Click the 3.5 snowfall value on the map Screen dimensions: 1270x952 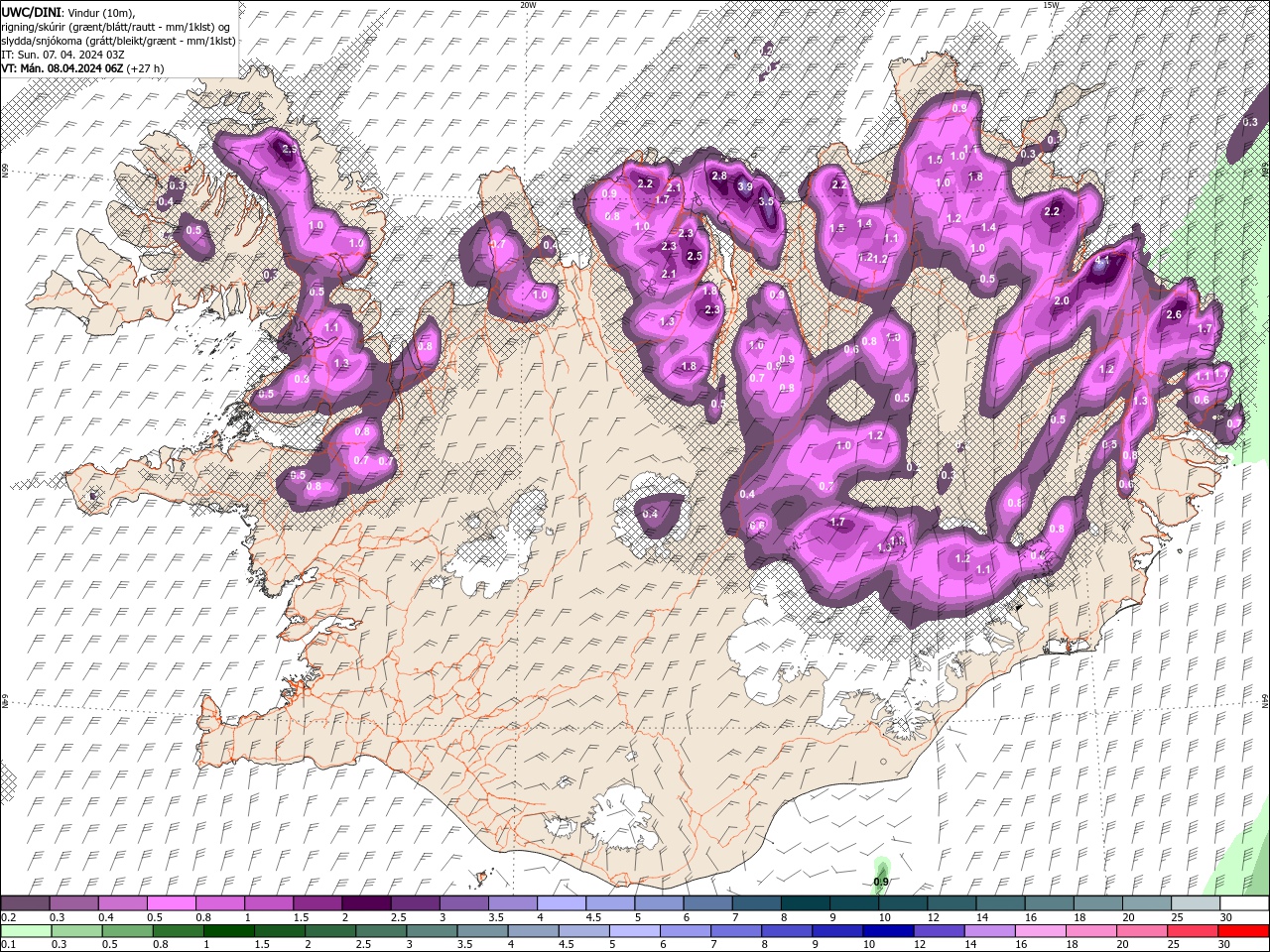[x=766, y=201]
